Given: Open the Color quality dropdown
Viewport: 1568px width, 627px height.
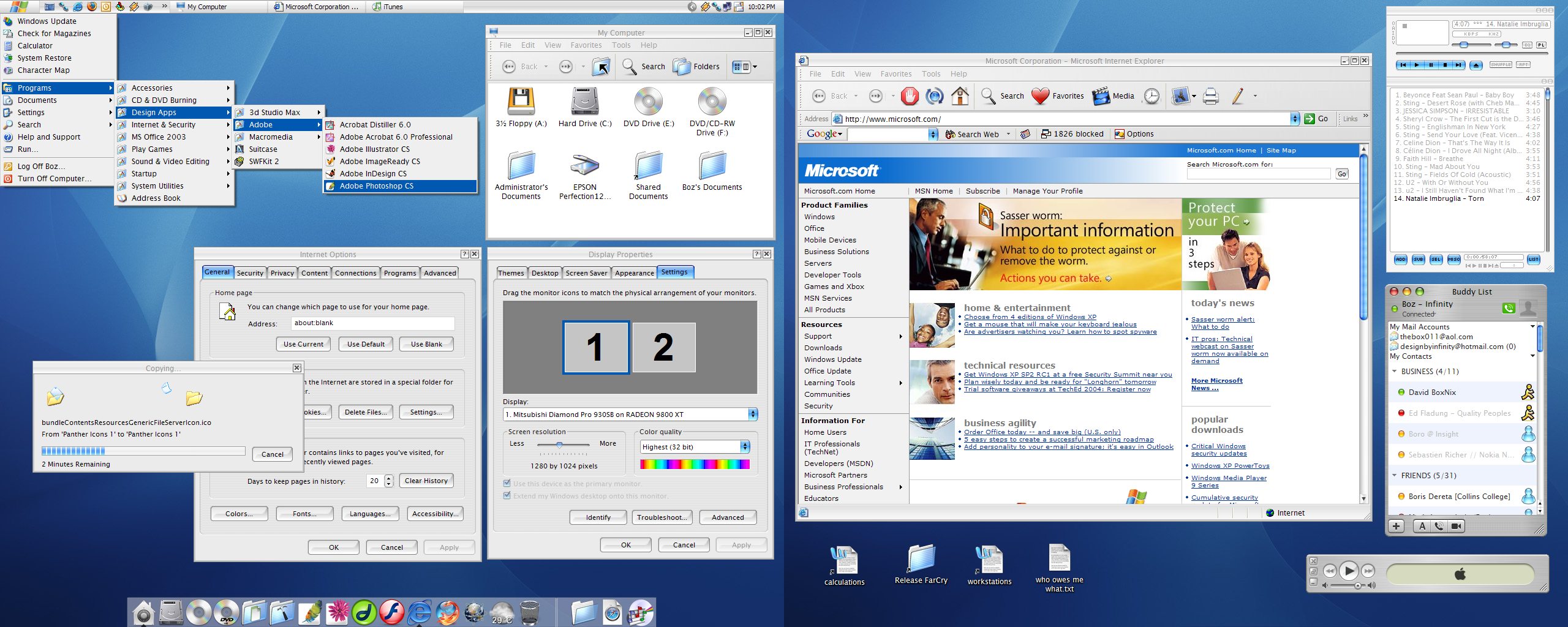Looking at the screenshot, I should coord(745,447).
